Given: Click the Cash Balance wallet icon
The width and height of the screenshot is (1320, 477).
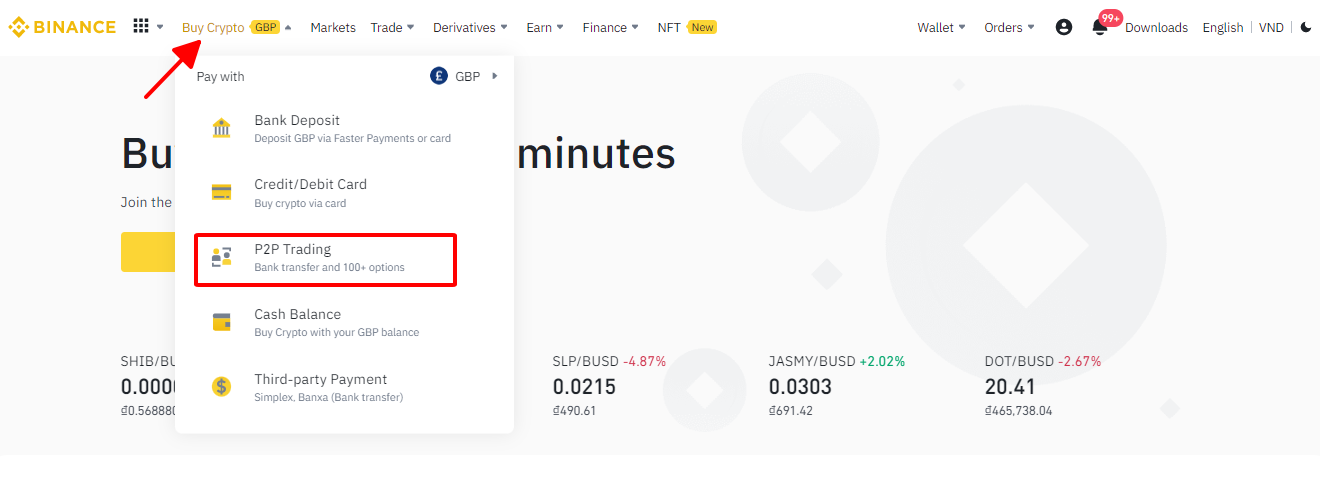Looking at the screenshot, I should click(221, 322).
